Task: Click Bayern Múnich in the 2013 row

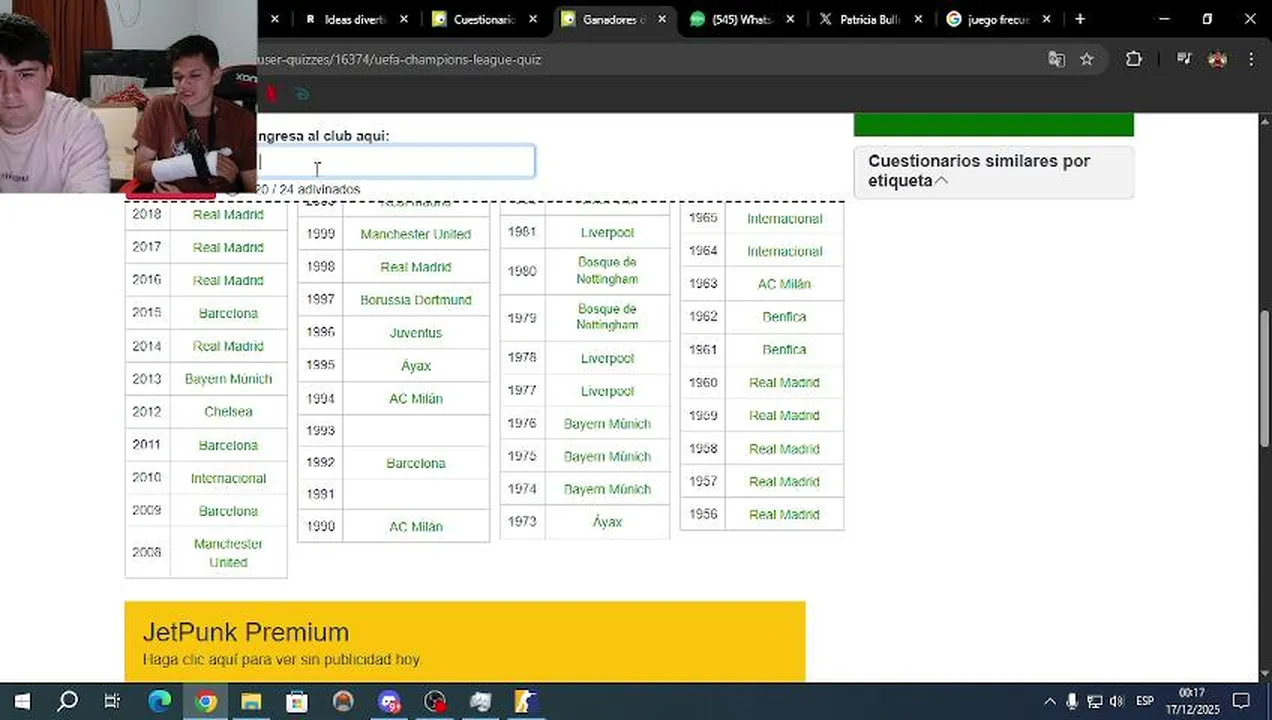Action: coord(228,379)
